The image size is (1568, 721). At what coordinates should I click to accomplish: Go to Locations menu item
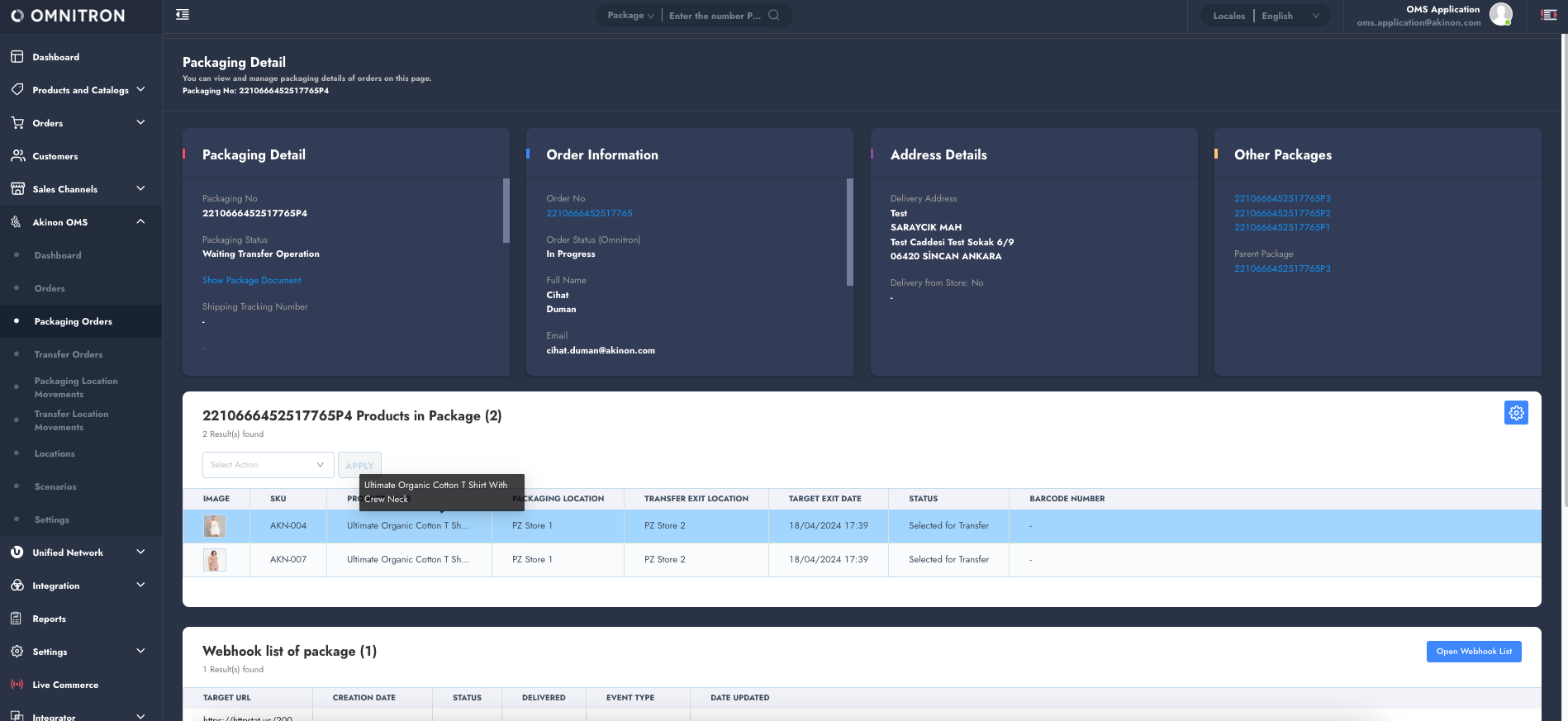[55, 453]
